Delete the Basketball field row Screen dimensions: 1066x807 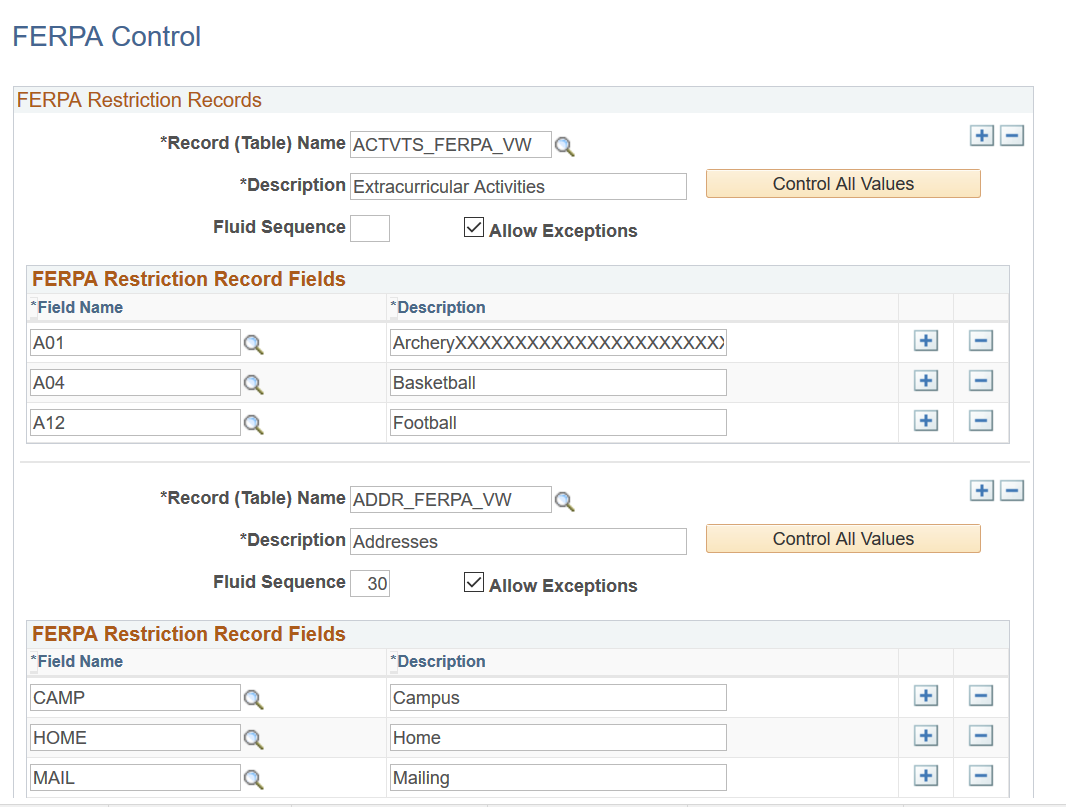pos(979,381)
